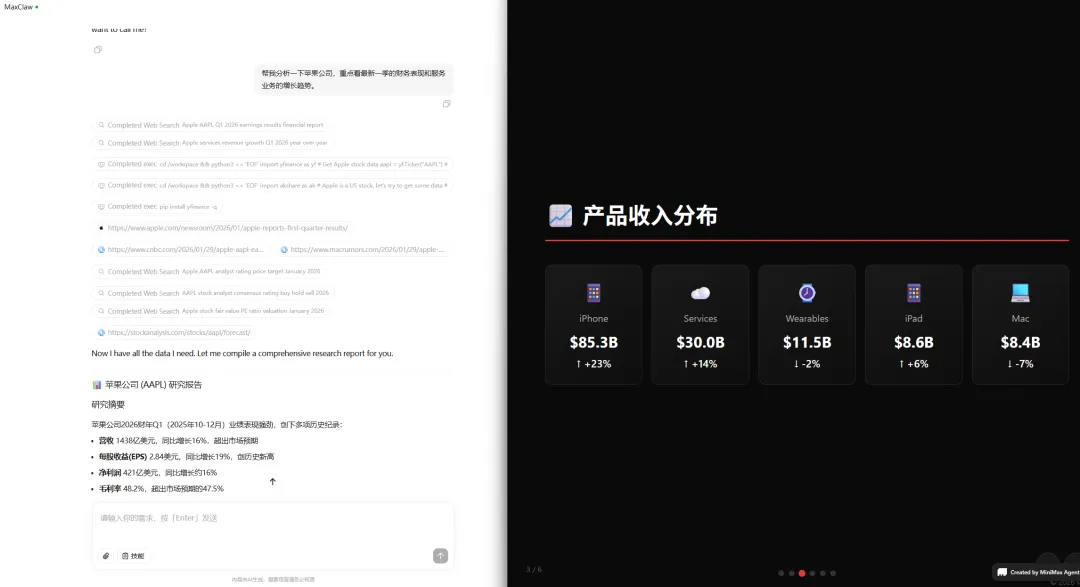
Task: Open the cnbc.com apple-aapl link
Action: click(181, 249)
